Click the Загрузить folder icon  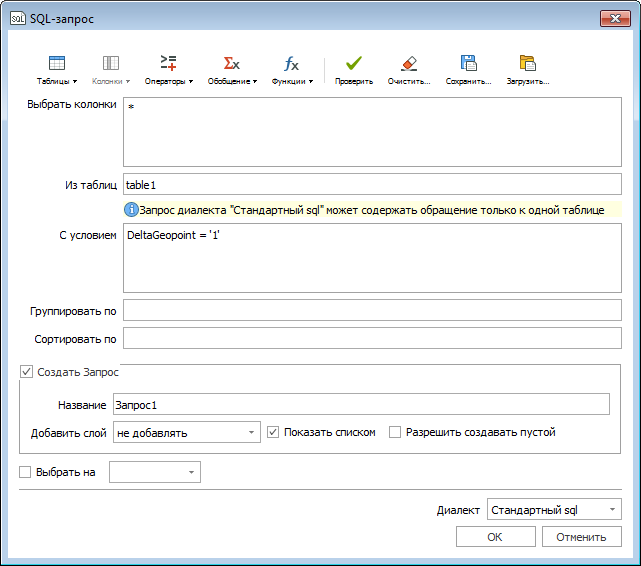(528, 64)
